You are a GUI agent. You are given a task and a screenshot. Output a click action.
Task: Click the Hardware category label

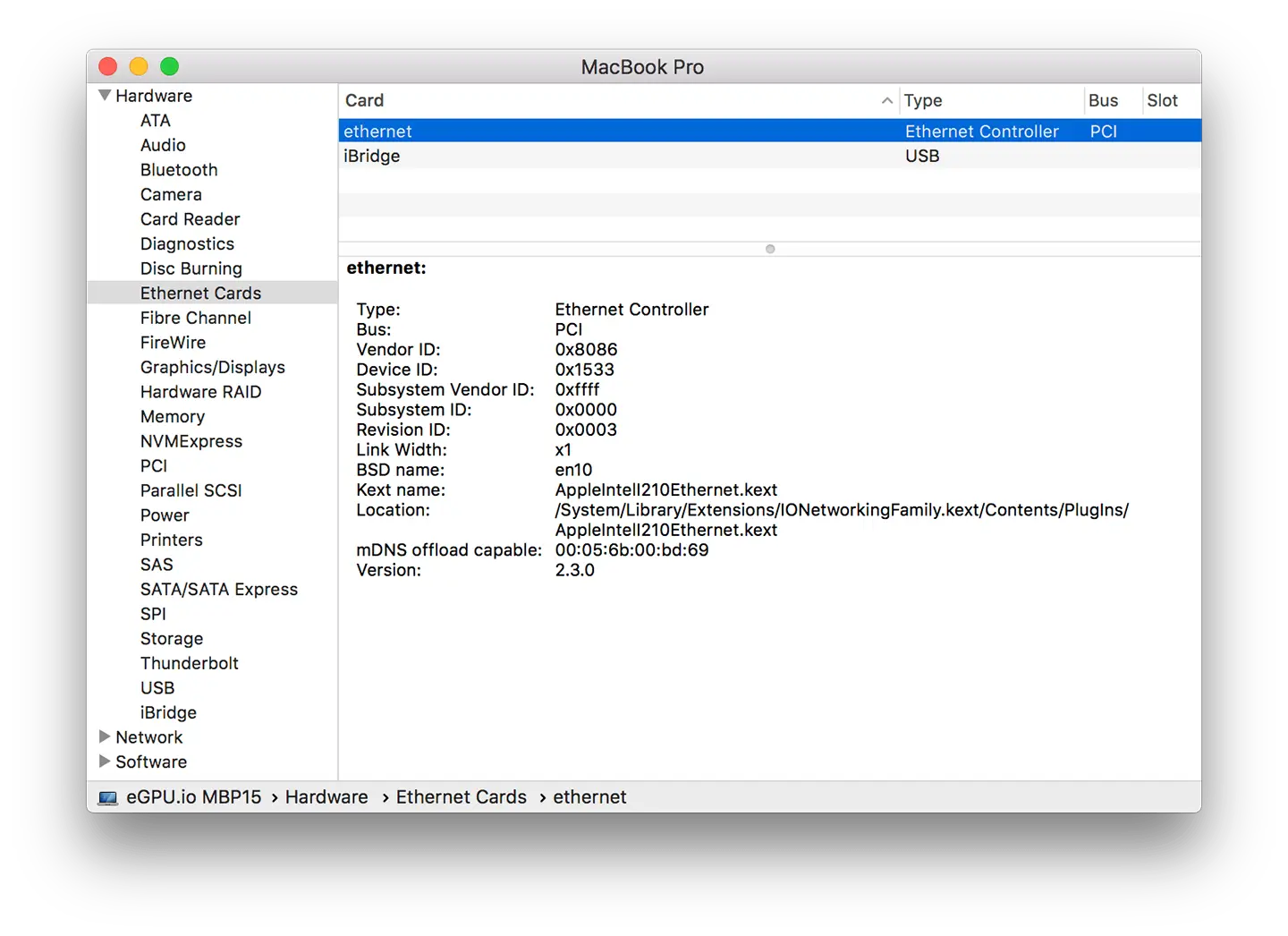[x=154, y=96]
